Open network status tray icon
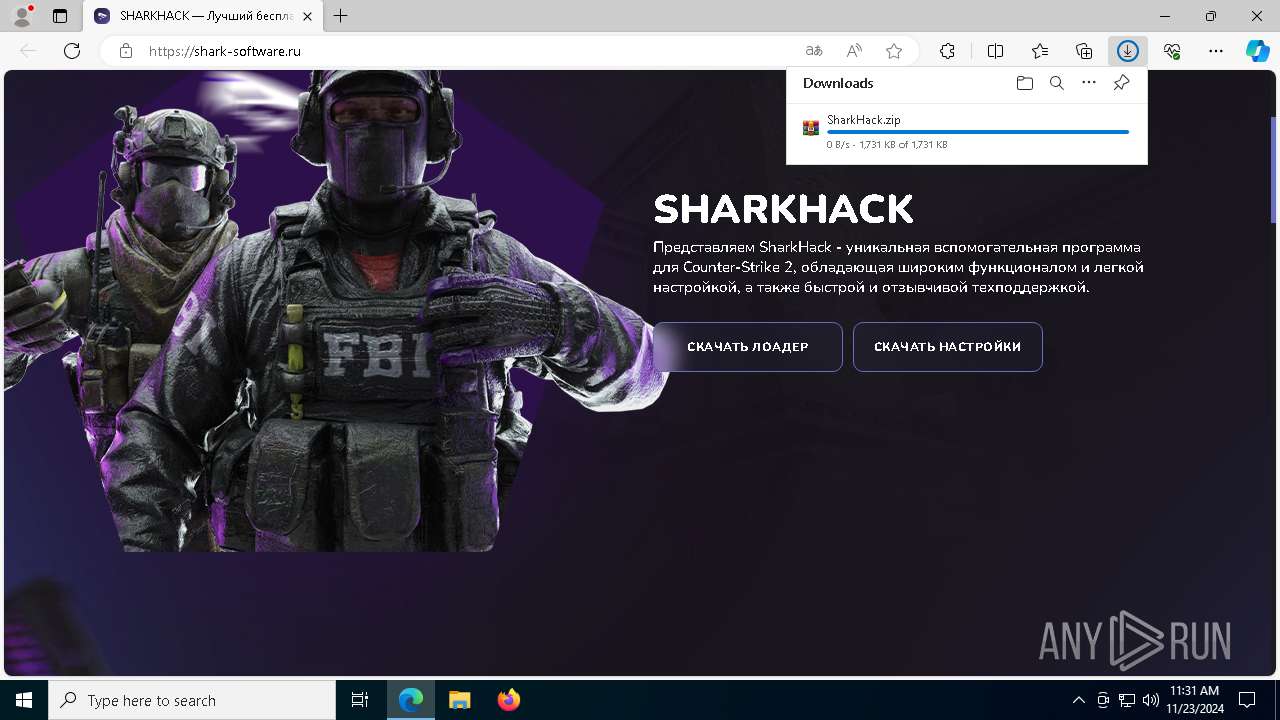The height and width of the screenshot is (720, 1280). [x=1127, y=700]
